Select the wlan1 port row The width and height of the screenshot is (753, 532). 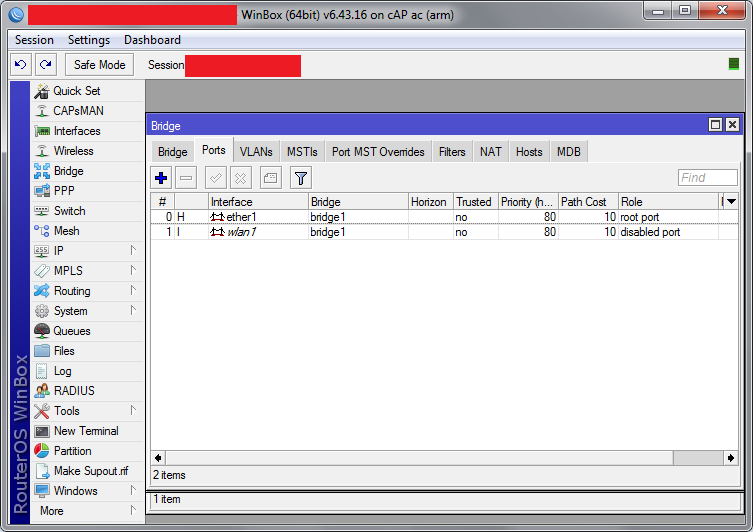coord(444,232)
